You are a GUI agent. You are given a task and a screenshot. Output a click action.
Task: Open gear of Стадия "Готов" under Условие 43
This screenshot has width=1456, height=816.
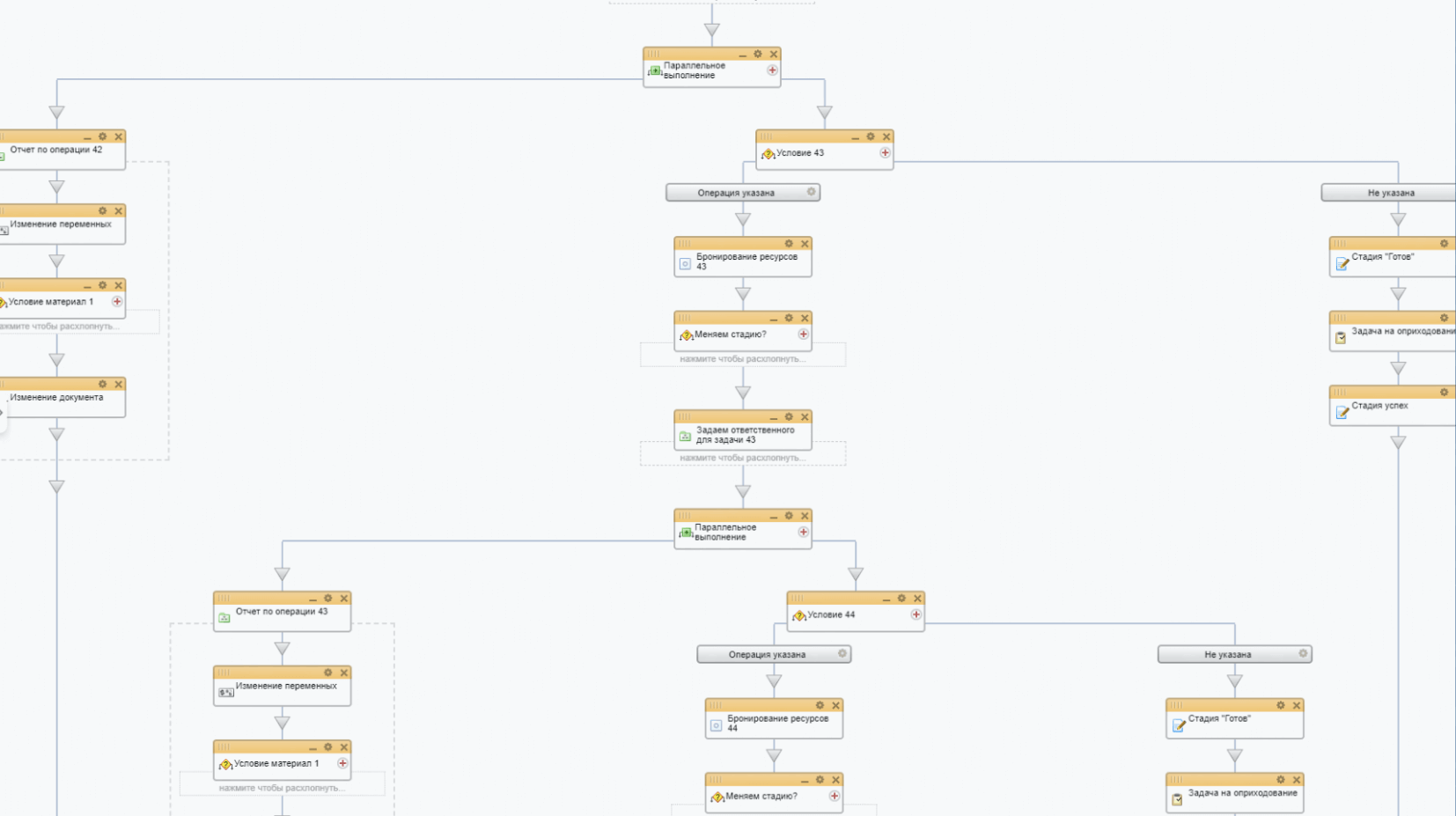pos(1444,244)
